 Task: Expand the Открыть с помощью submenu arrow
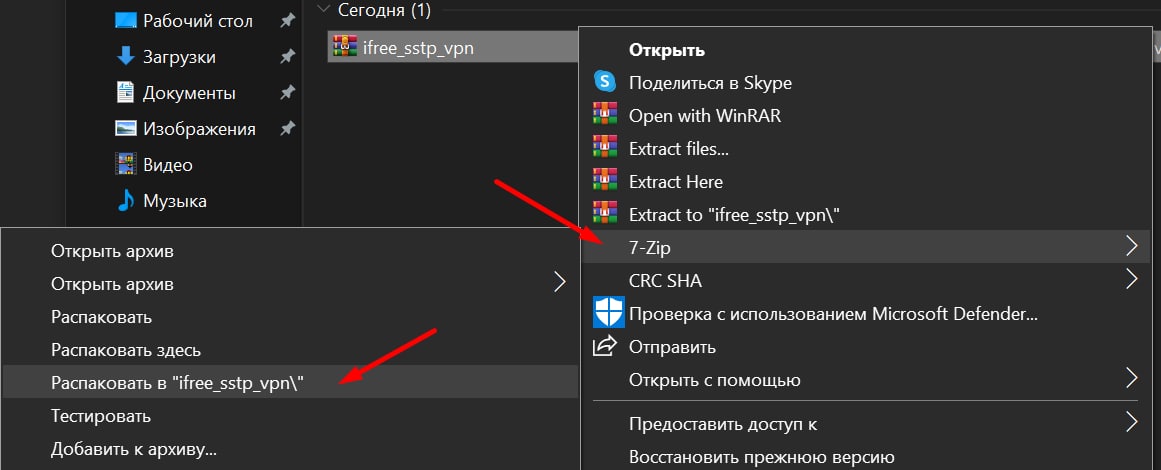click(x=1131, y=379)
